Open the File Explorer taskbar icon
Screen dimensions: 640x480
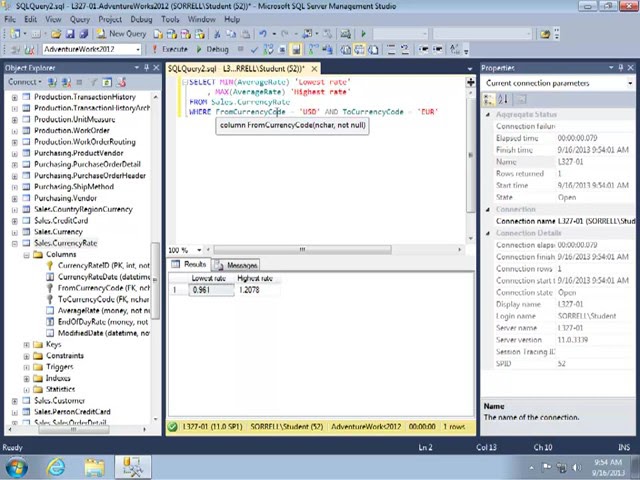94,467
